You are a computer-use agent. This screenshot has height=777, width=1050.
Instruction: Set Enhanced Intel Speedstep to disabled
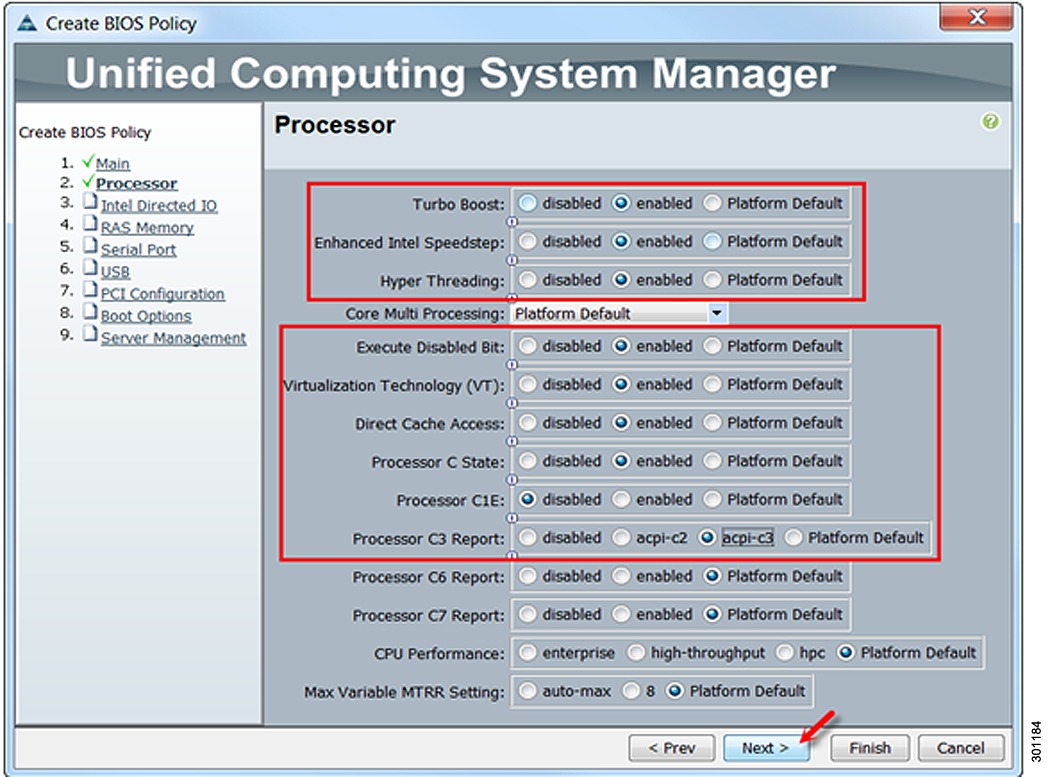click(528, 241)
